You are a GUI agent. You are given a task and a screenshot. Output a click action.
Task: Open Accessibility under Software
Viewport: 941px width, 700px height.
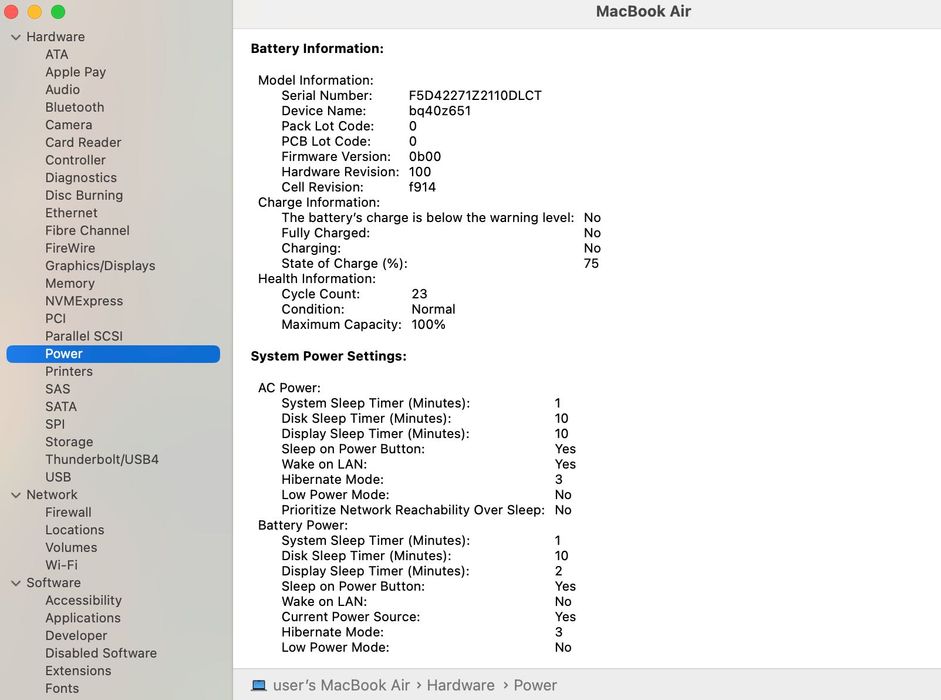coord(83,600)
